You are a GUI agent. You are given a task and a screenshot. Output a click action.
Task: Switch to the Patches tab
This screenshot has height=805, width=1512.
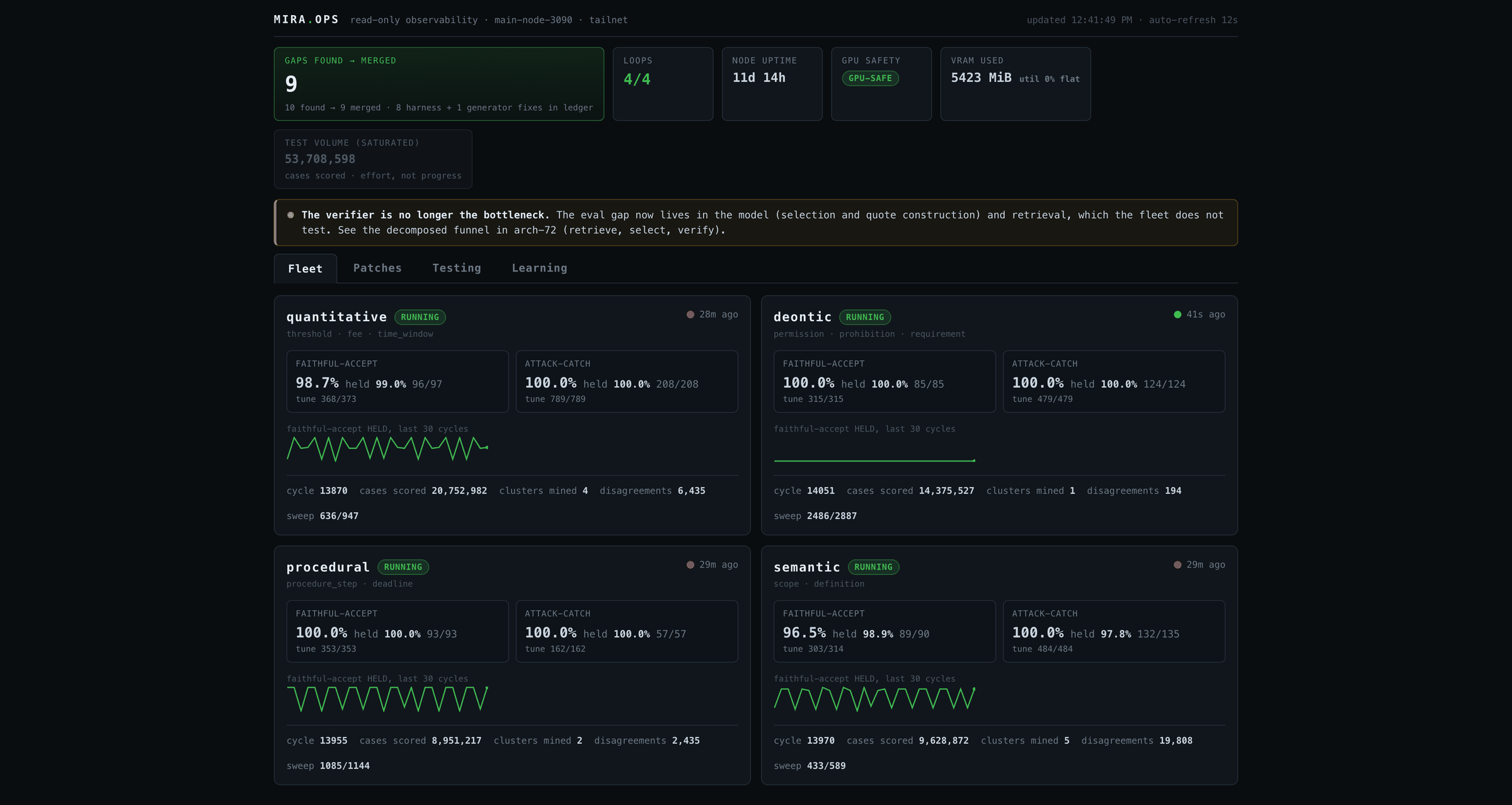[377, 268]
